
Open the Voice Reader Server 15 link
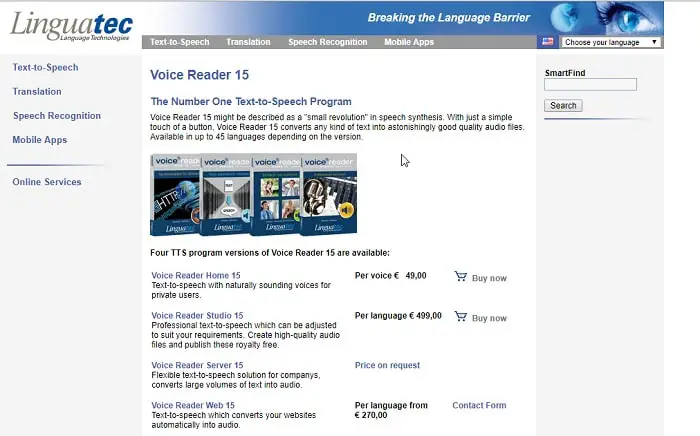tap(197, 365)
